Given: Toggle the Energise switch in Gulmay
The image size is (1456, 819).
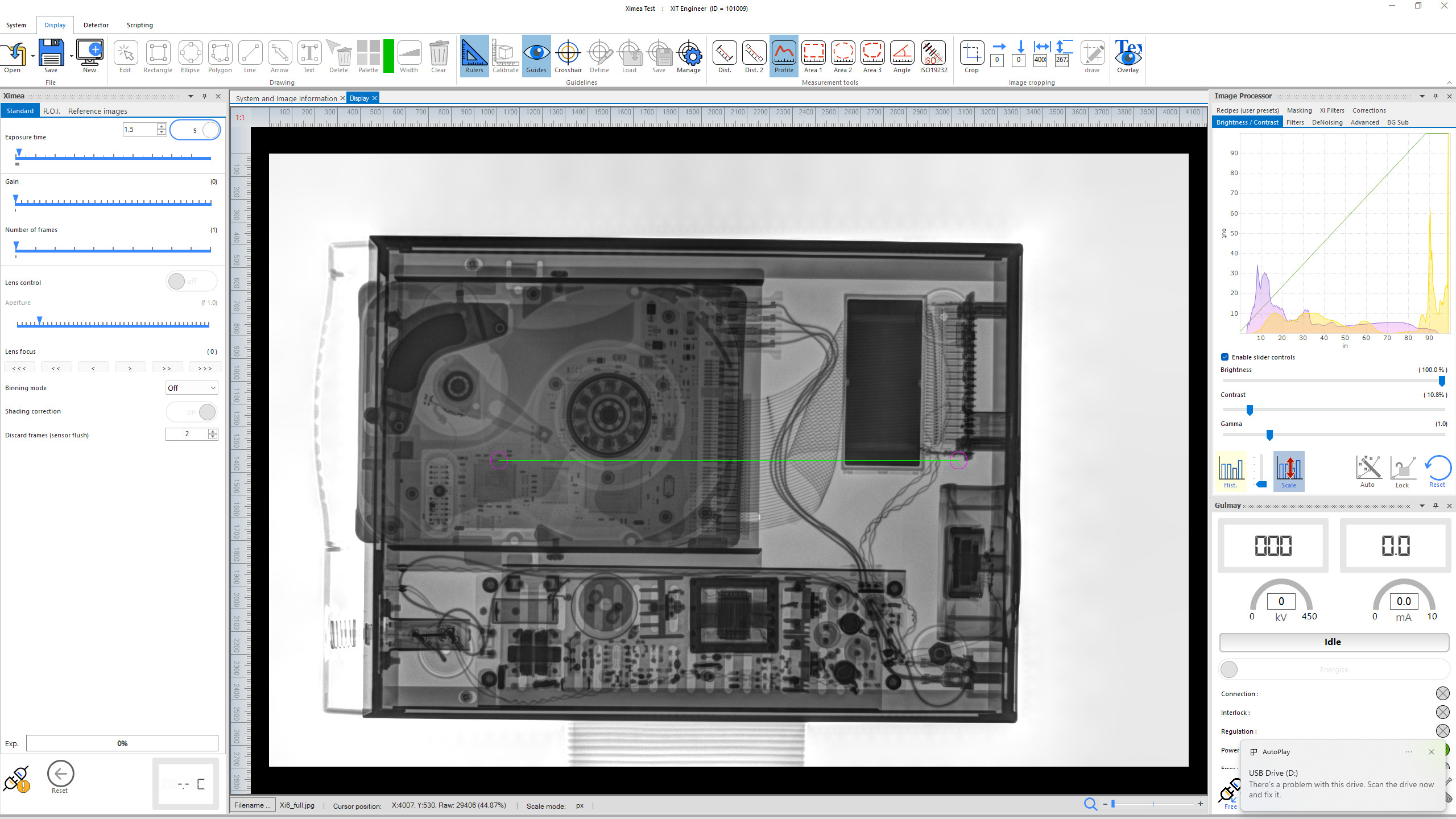Looking at the screenshot, I should 1334,669.
